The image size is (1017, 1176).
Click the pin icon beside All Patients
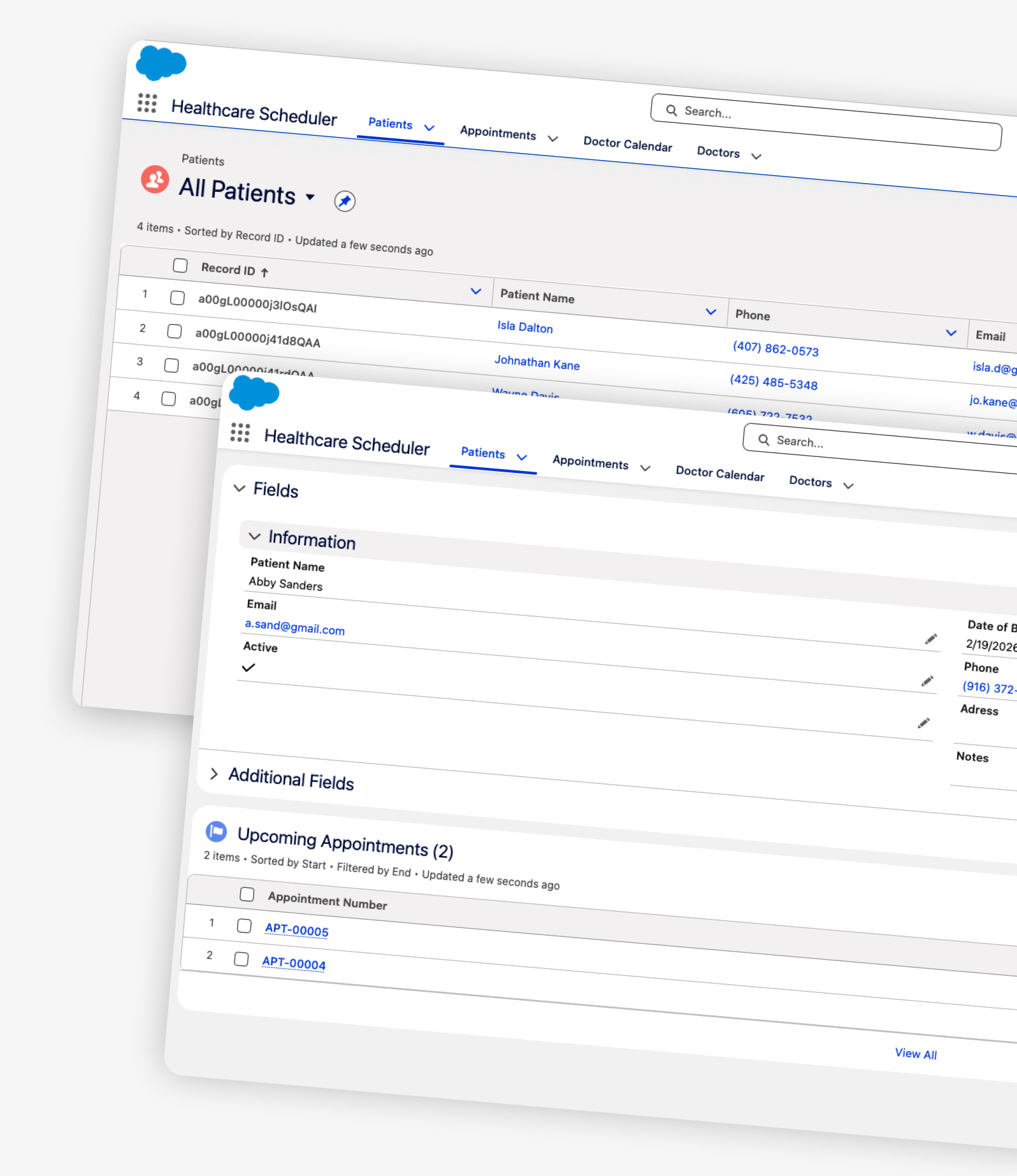[x=345, y=201]
